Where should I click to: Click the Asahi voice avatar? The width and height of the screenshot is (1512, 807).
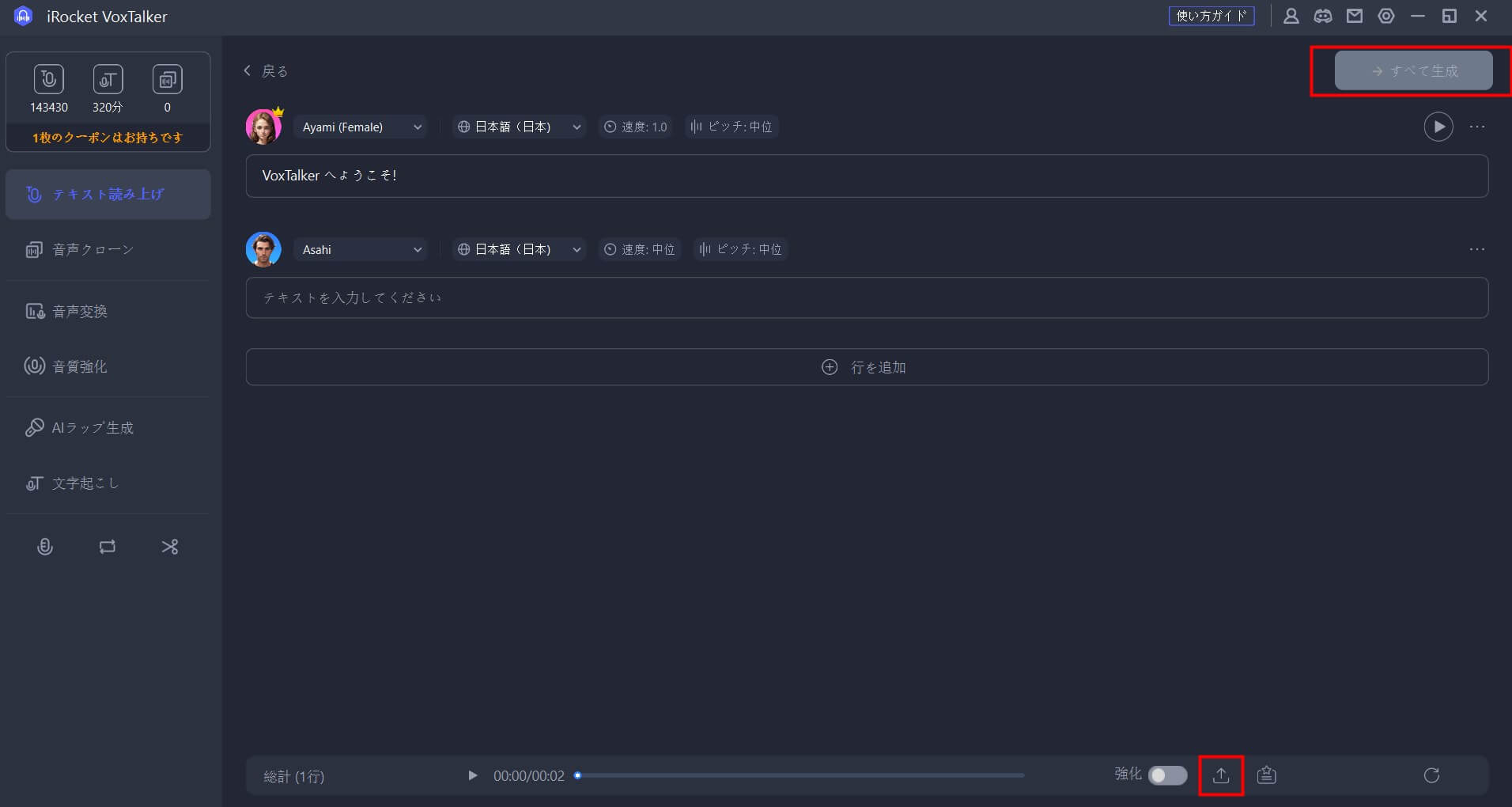(x=263, y=249)
